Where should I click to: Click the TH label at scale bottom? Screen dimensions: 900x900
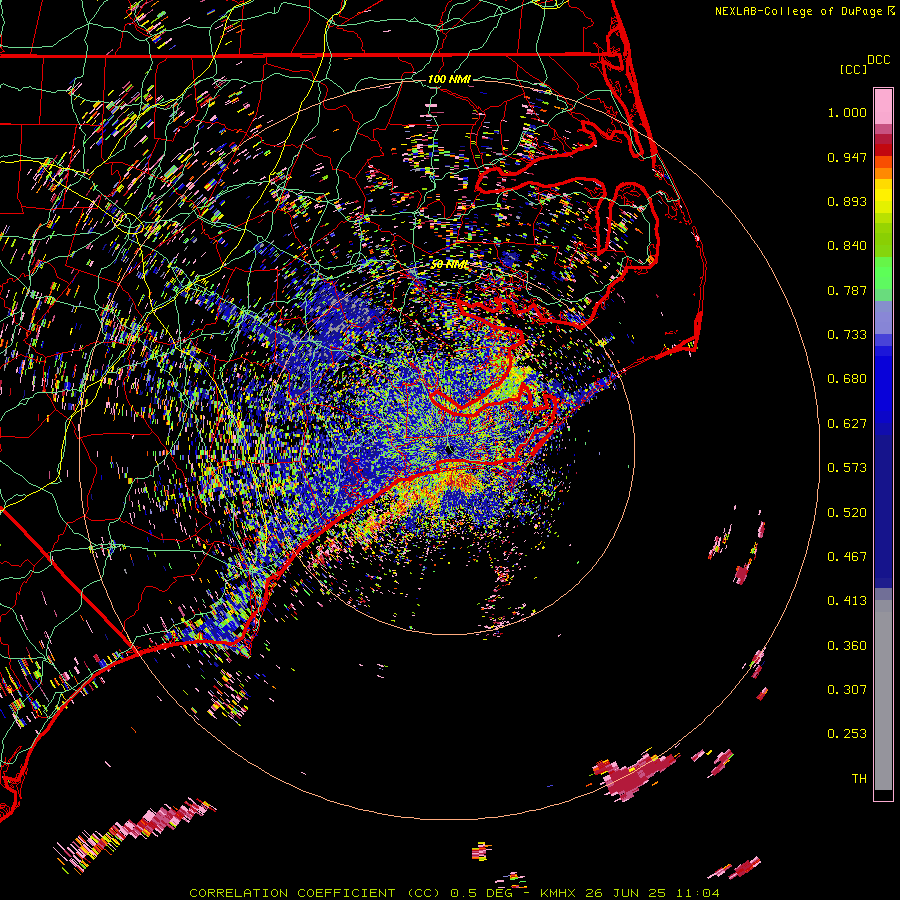(859, 779)
